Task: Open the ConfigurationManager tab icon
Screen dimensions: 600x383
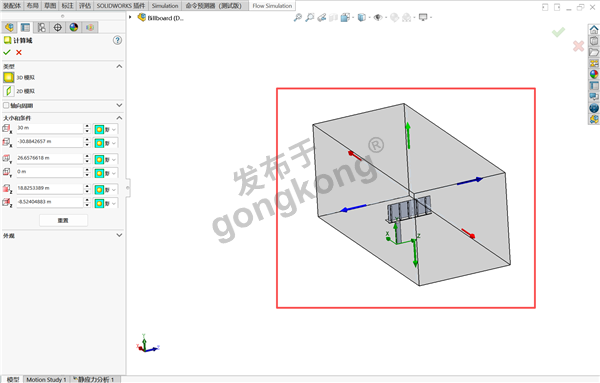Action: point(41,27)
